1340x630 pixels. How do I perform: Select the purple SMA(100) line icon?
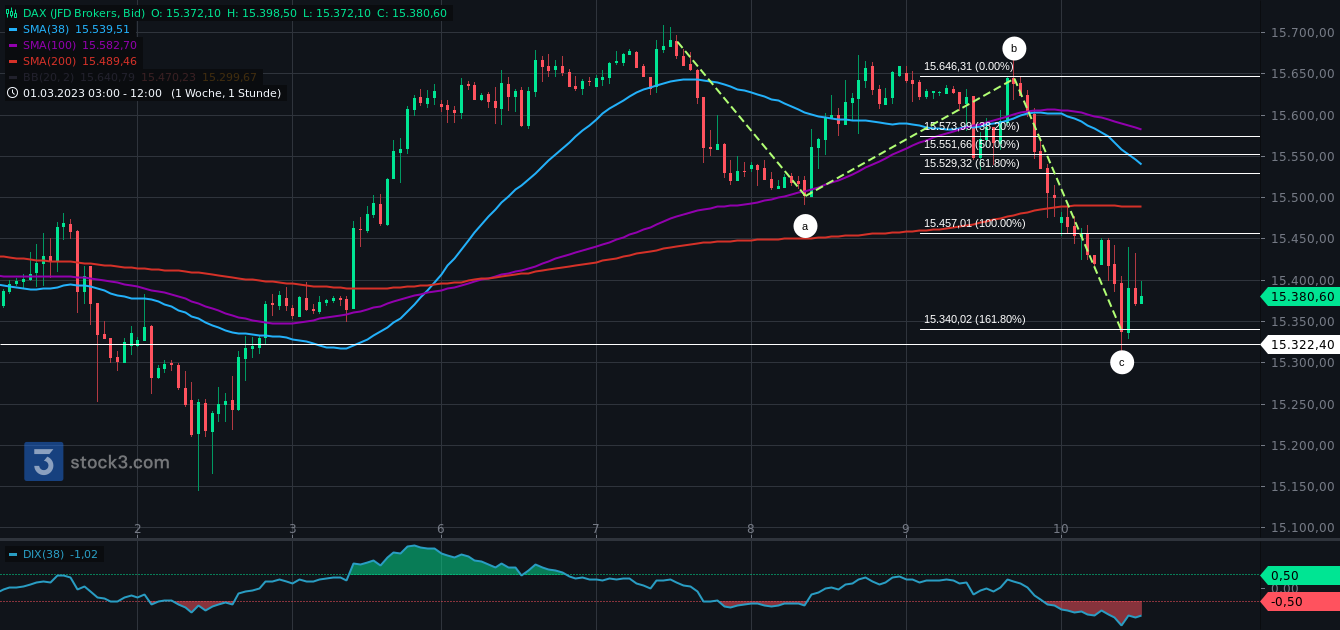(12, 46)
